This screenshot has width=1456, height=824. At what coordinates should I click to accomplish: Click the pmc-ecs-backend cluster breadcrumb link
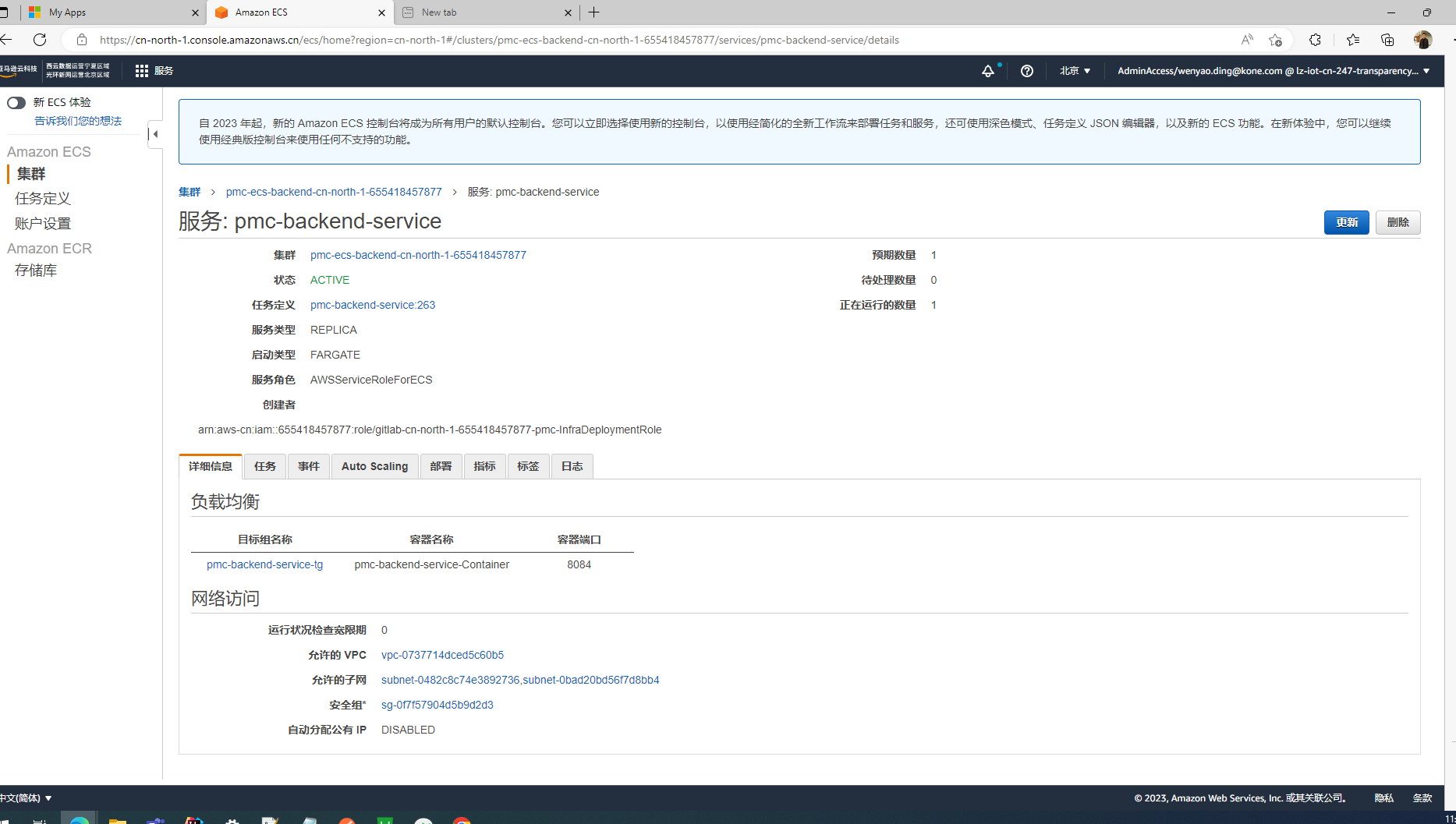(334, 192)
